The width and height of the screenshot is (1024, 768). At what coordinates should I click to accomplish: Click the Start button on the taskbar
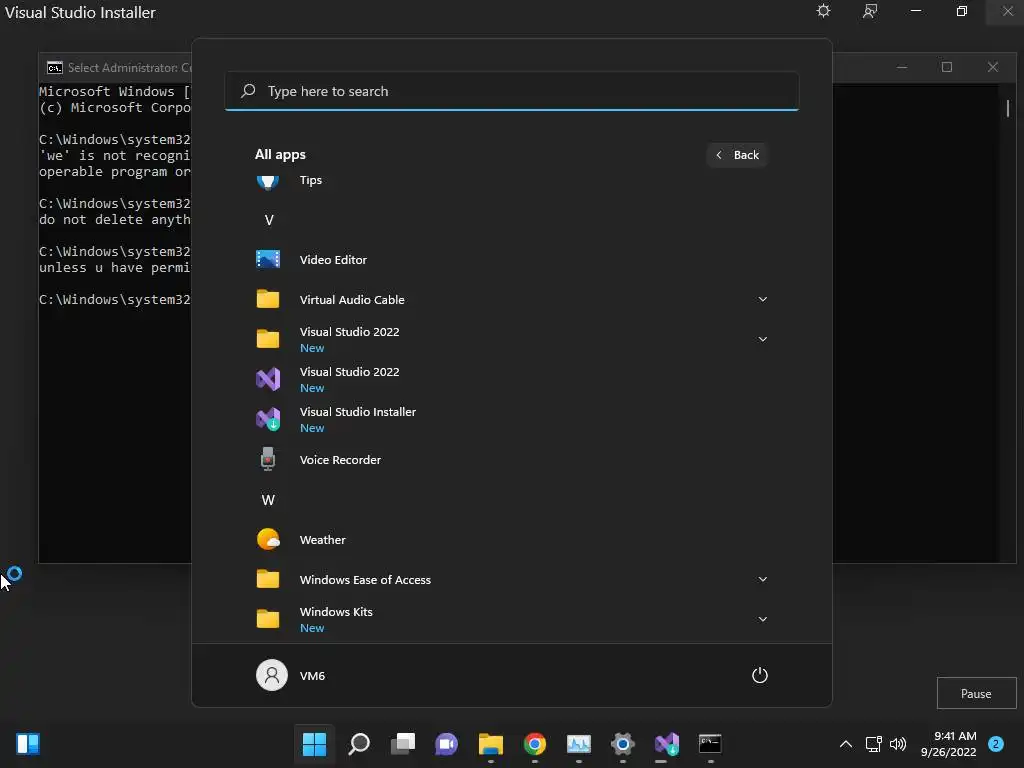pos(314,744)
